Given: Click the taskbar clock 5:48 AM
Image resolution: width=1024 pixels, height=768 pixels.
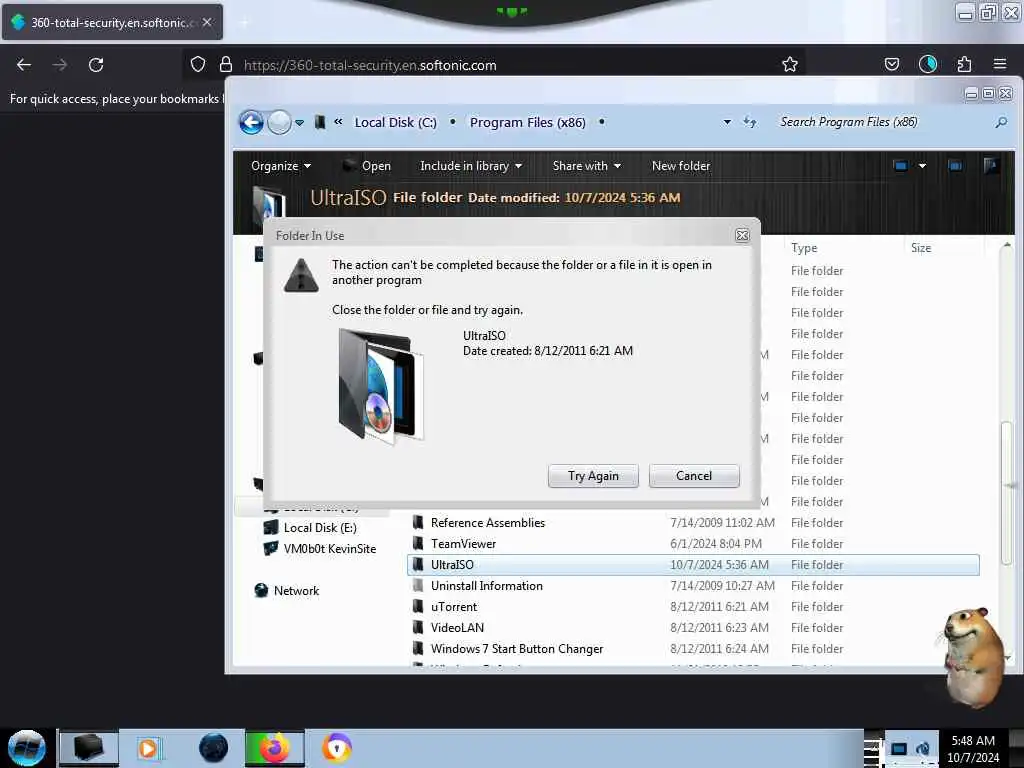Looking at the screenshot, I should 973,741.
